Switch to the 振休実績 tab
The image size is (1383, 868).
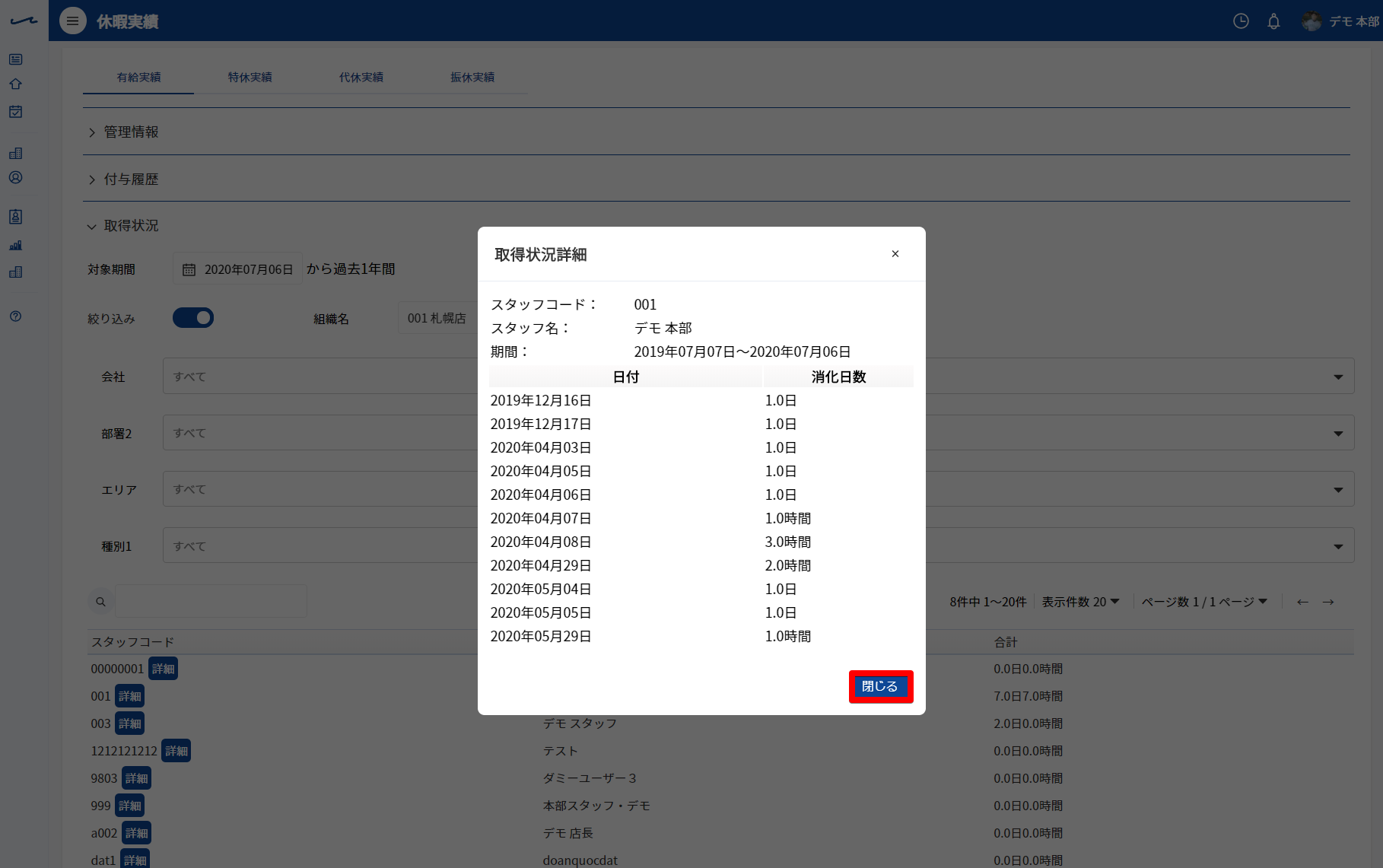(x=472, y=78)
